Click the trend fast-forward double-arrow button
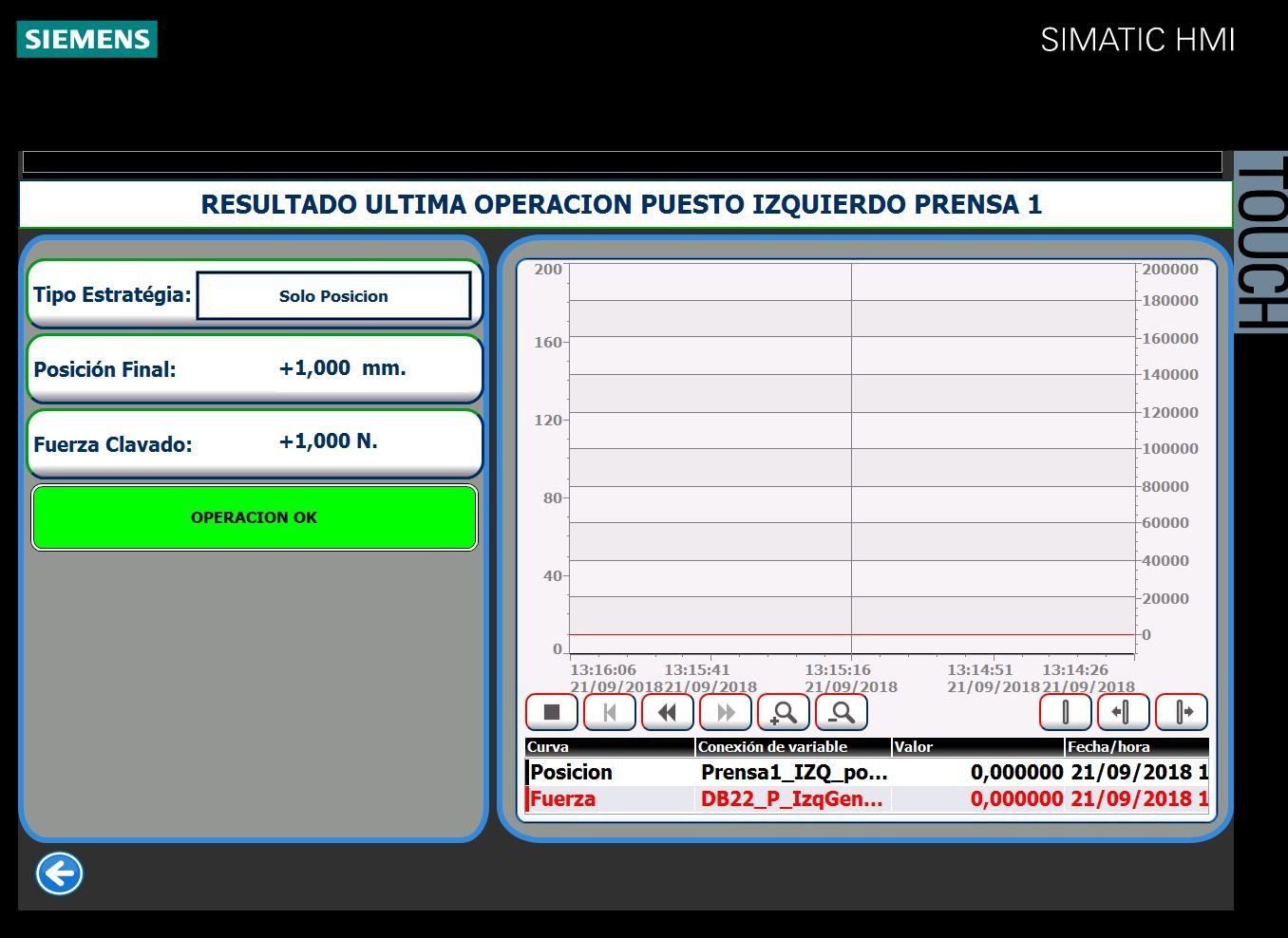Screen dimensions: 1288x938 [726, 712]
